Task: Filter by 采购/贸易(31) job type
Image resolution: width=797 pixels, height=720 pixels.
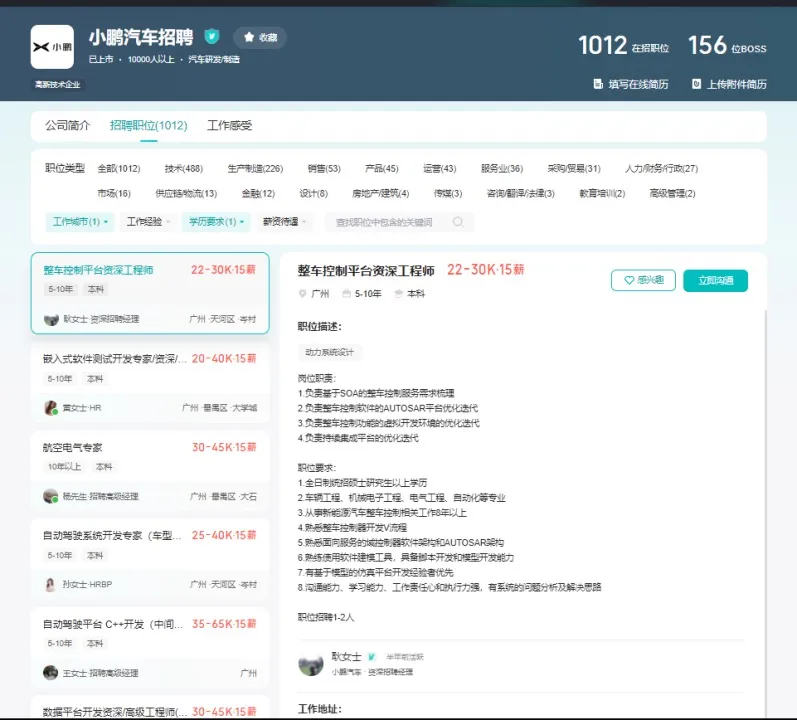Action: (574, 168)
